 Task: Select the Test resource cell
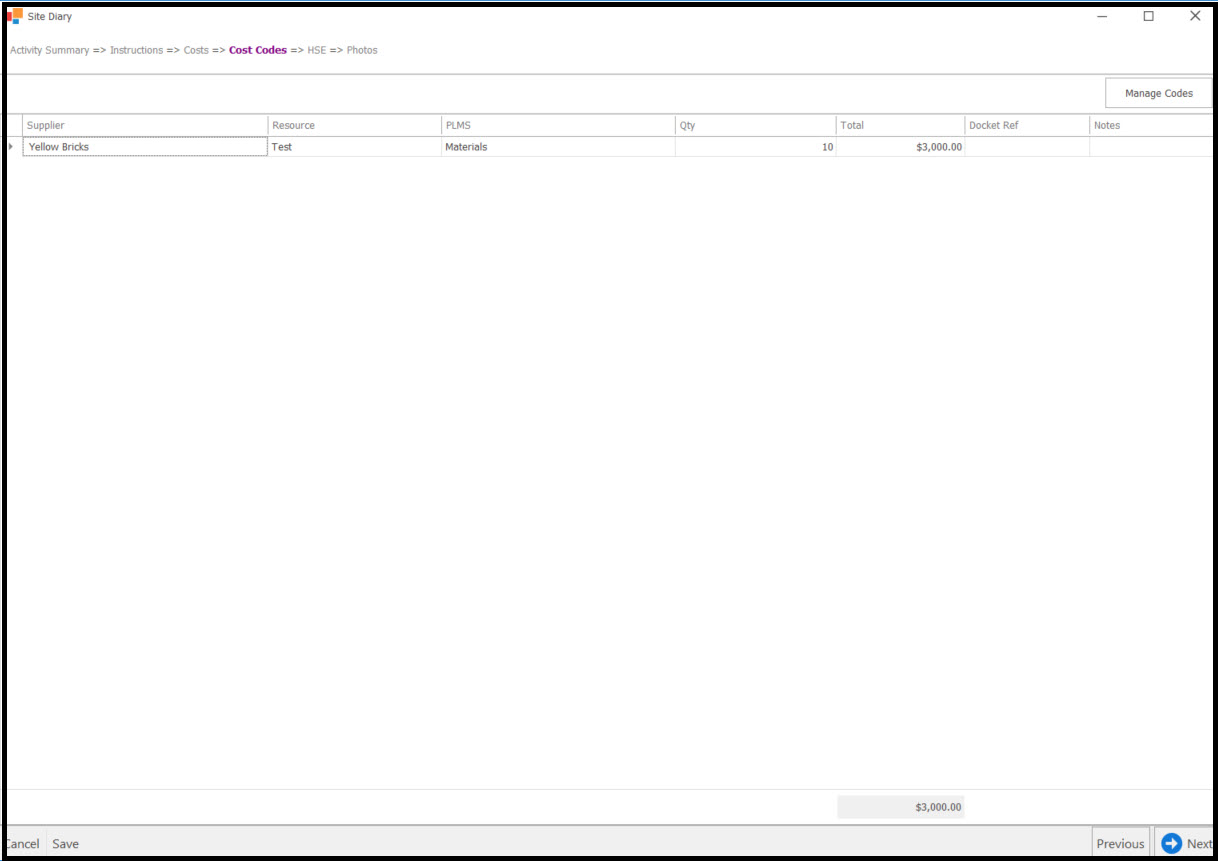pos(354,147)
